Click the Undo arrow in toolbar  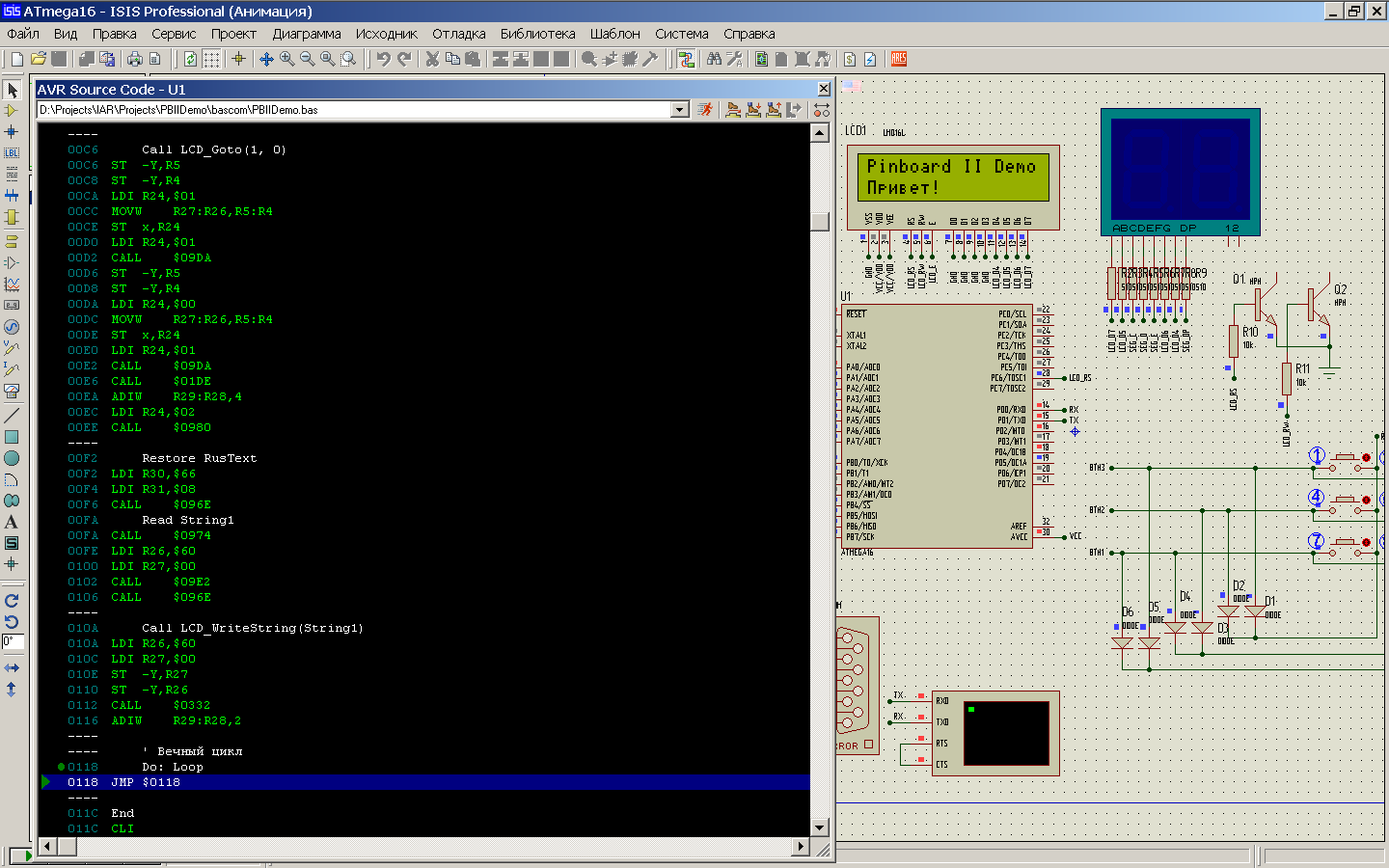(383, 59)
